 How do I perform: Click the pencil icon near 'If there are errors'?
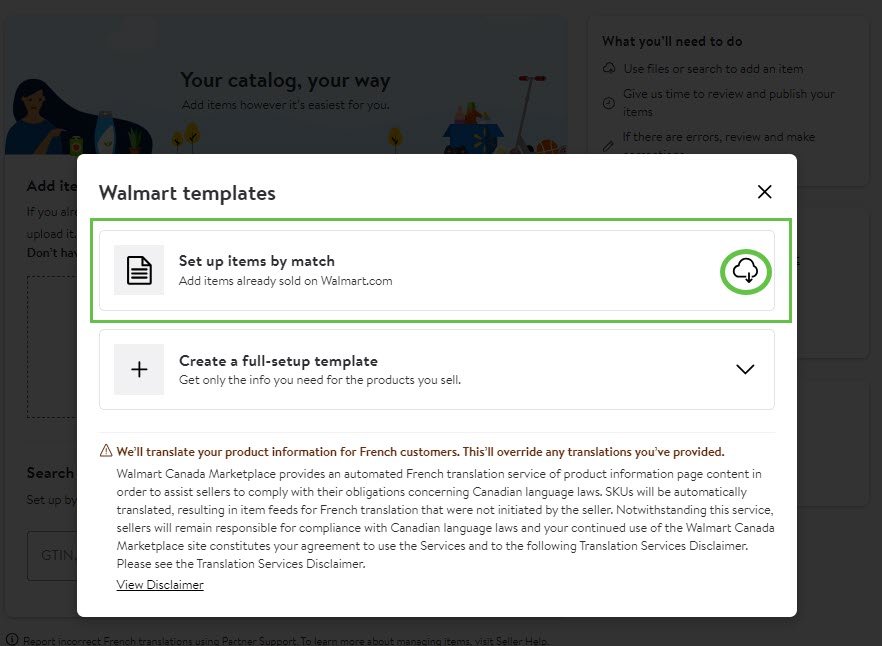tap(609, 145)
